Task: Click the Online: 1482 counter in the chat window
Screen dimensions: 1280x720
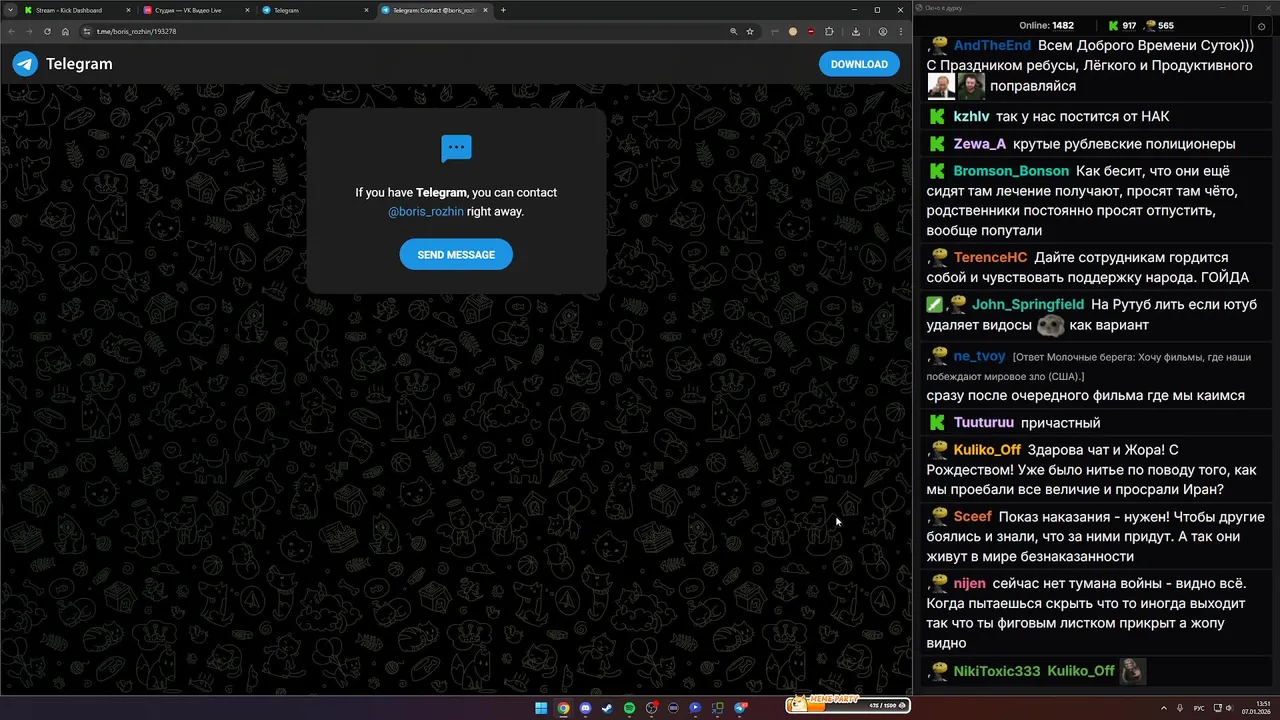Action: (x=1046, y=25)
